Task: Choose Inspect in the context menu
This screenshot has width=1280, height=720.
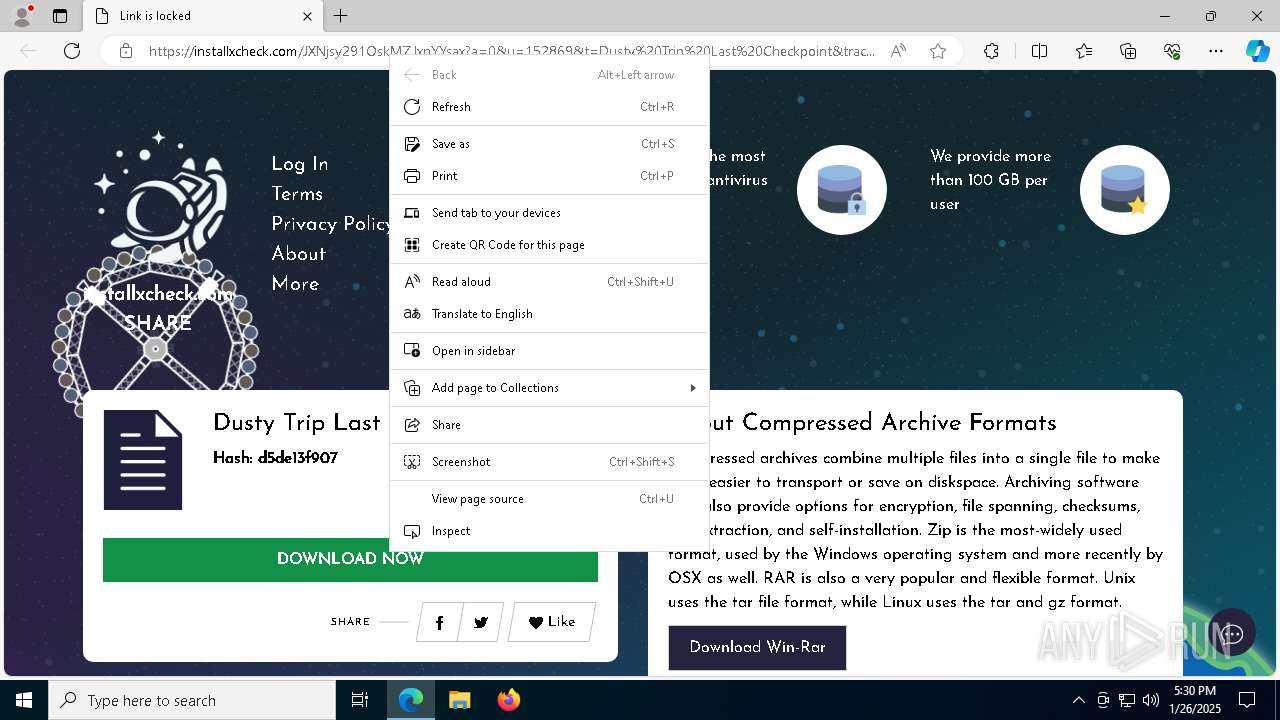Action: pyautogui.click(x=549, y=531)
